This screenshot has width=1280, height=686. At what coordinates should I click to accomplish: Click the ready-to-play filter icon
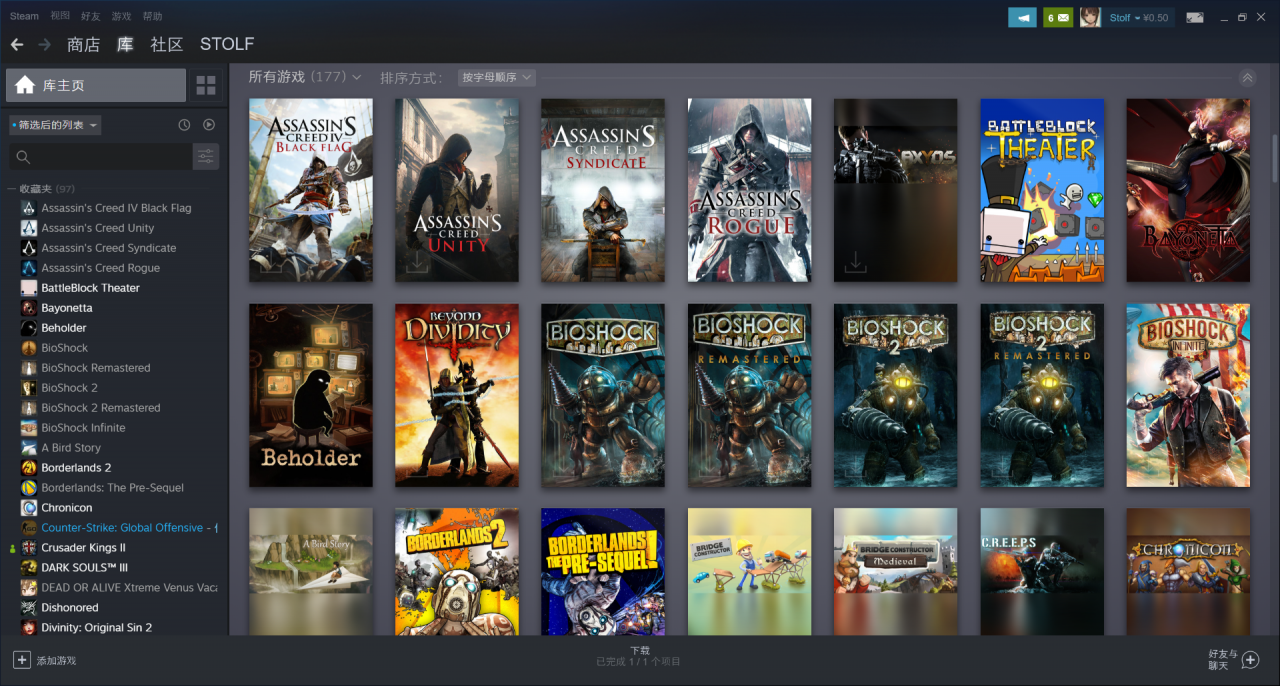(x=209, y=125)
